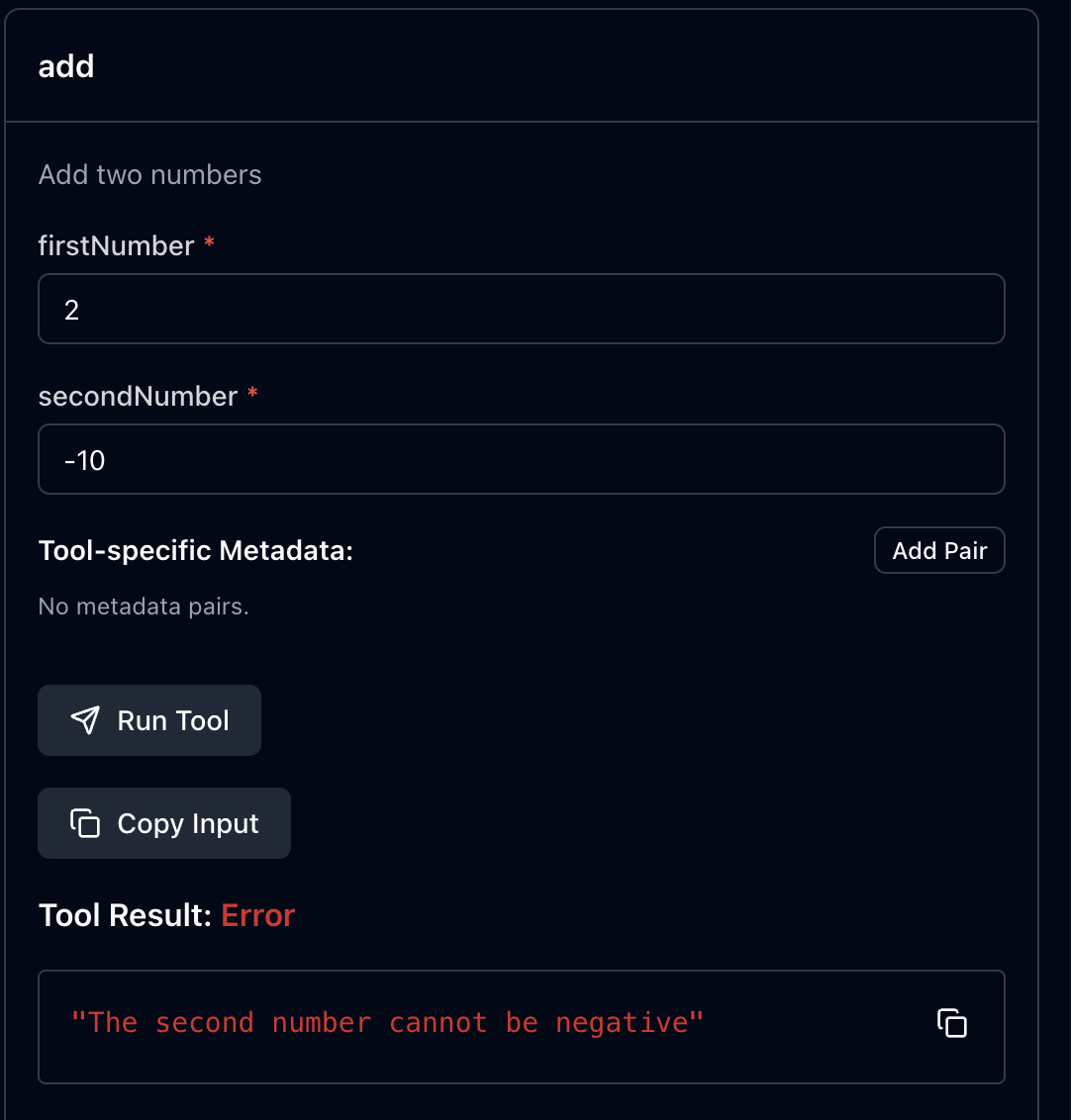1071x1120 pixels.
Task: Click the paper plane icon on Run Tool
Action: click(x=85, y=720)
